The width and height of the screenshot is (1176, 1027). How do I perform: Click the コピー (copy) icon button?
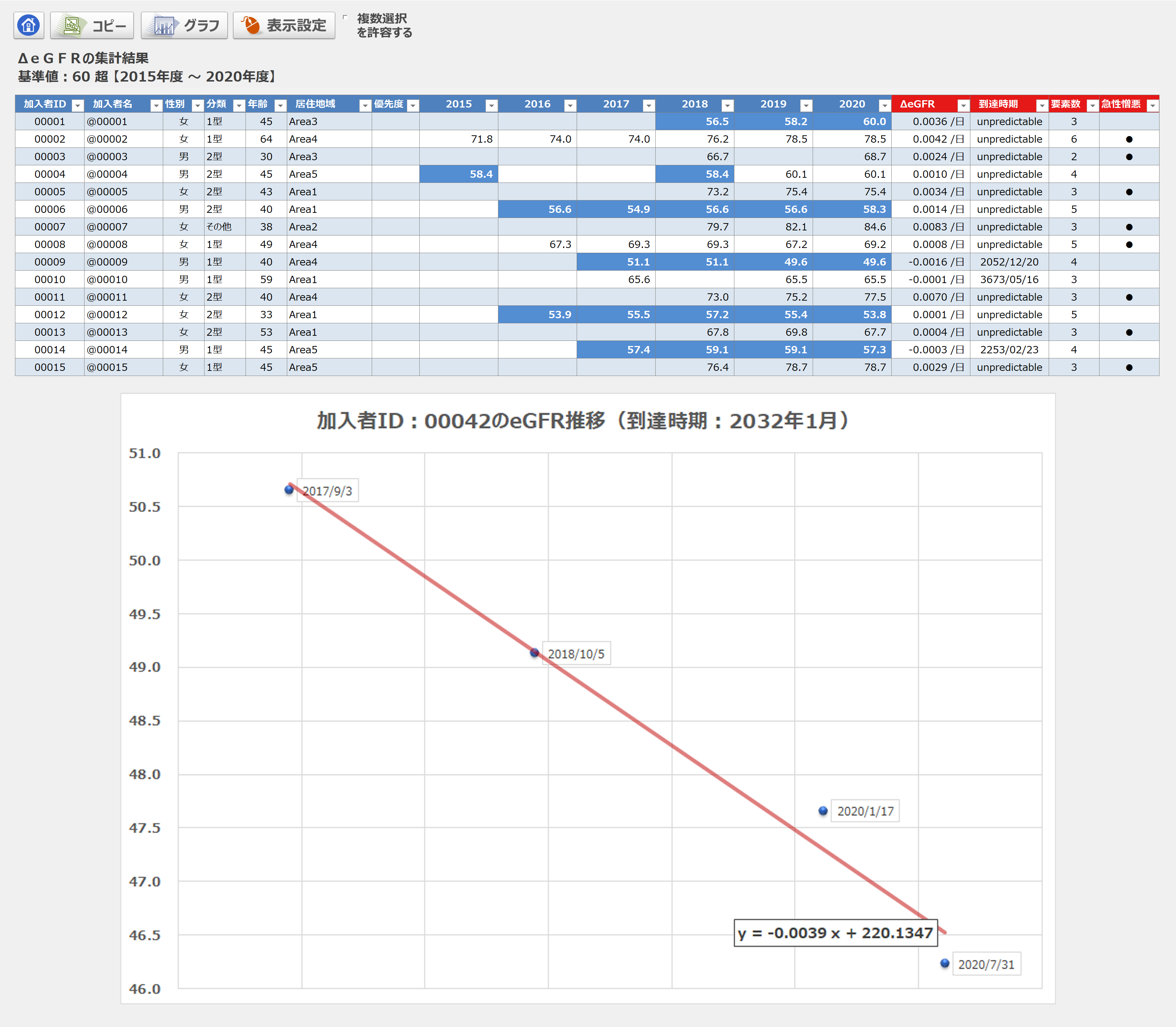click(92, 25)
